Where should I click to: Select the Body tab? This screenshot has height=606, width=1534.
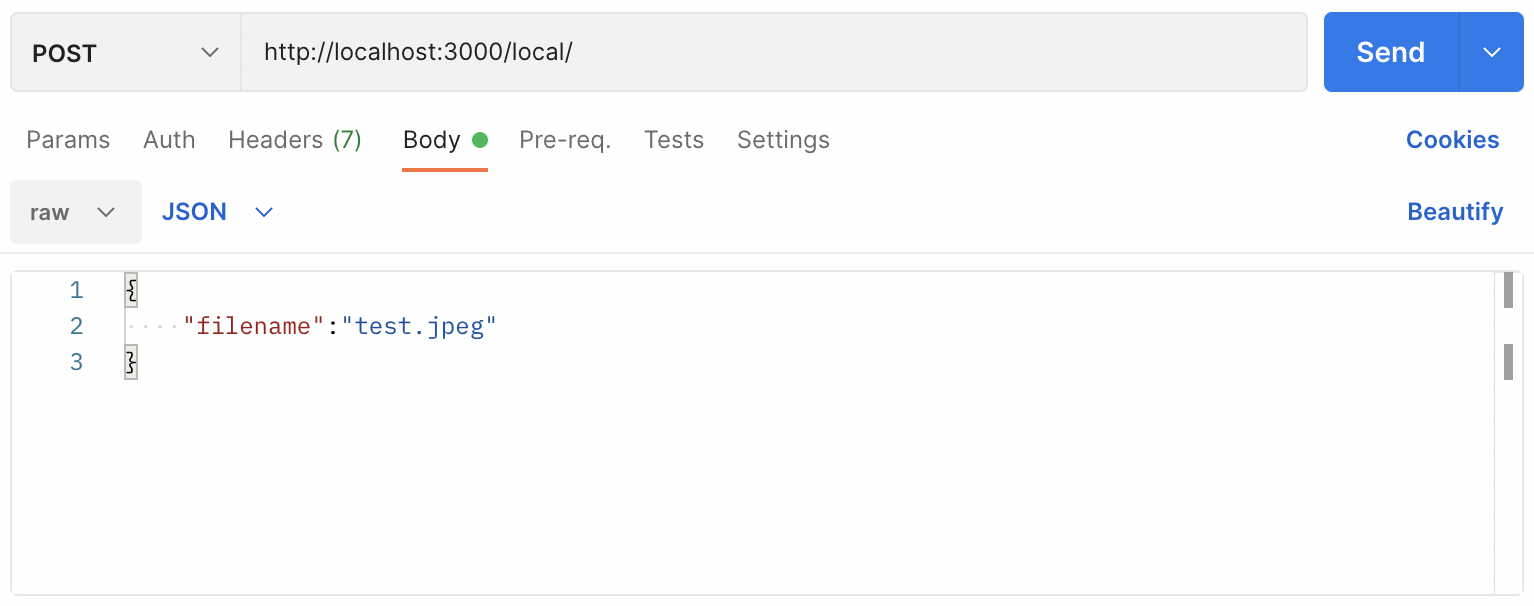coord(432,140)
